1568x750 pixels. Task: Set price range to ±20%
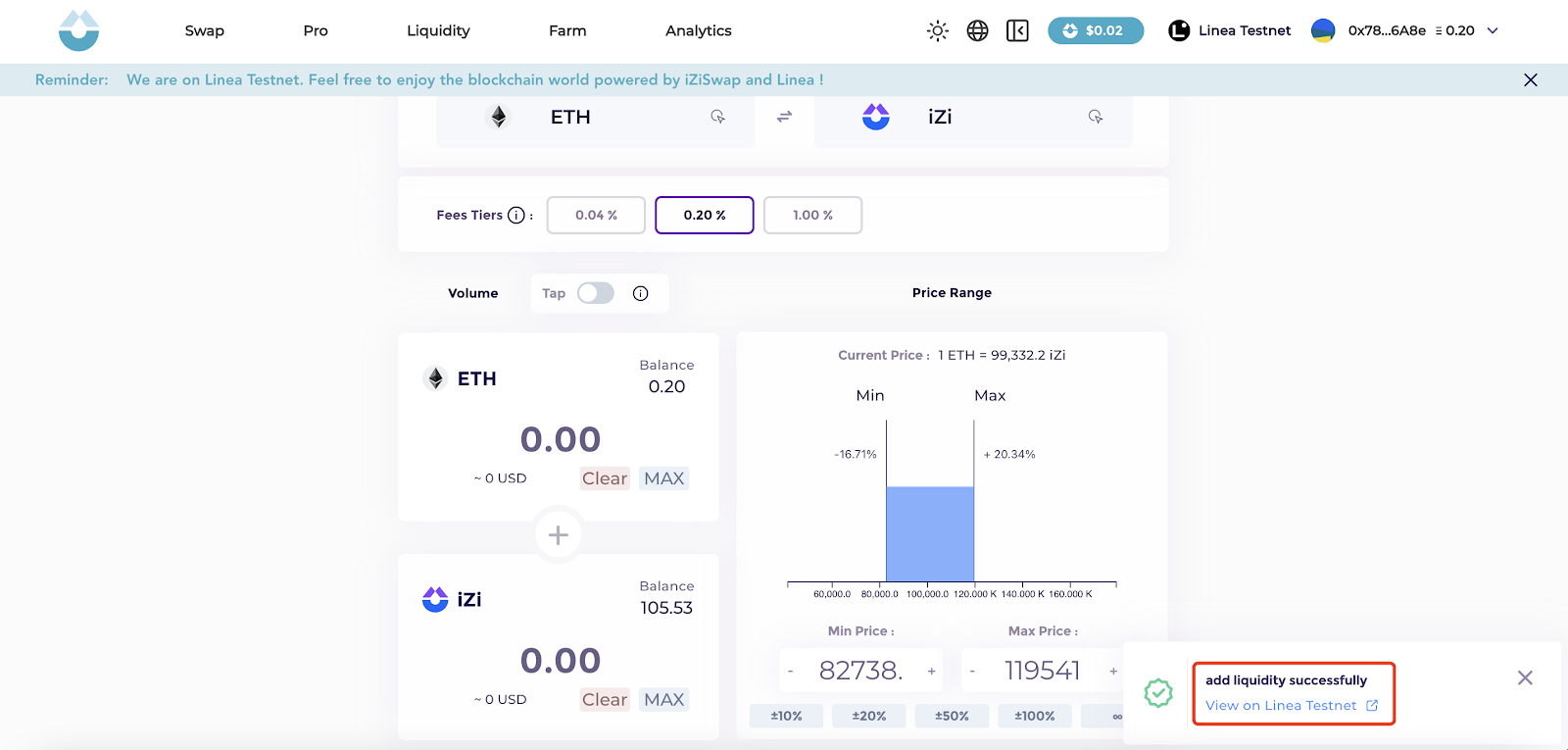(869, 716)
